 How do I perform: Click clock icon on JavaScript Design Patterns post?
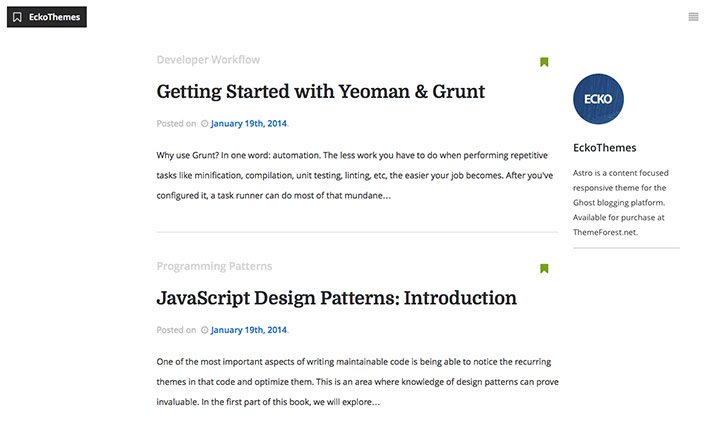(205, 330)
